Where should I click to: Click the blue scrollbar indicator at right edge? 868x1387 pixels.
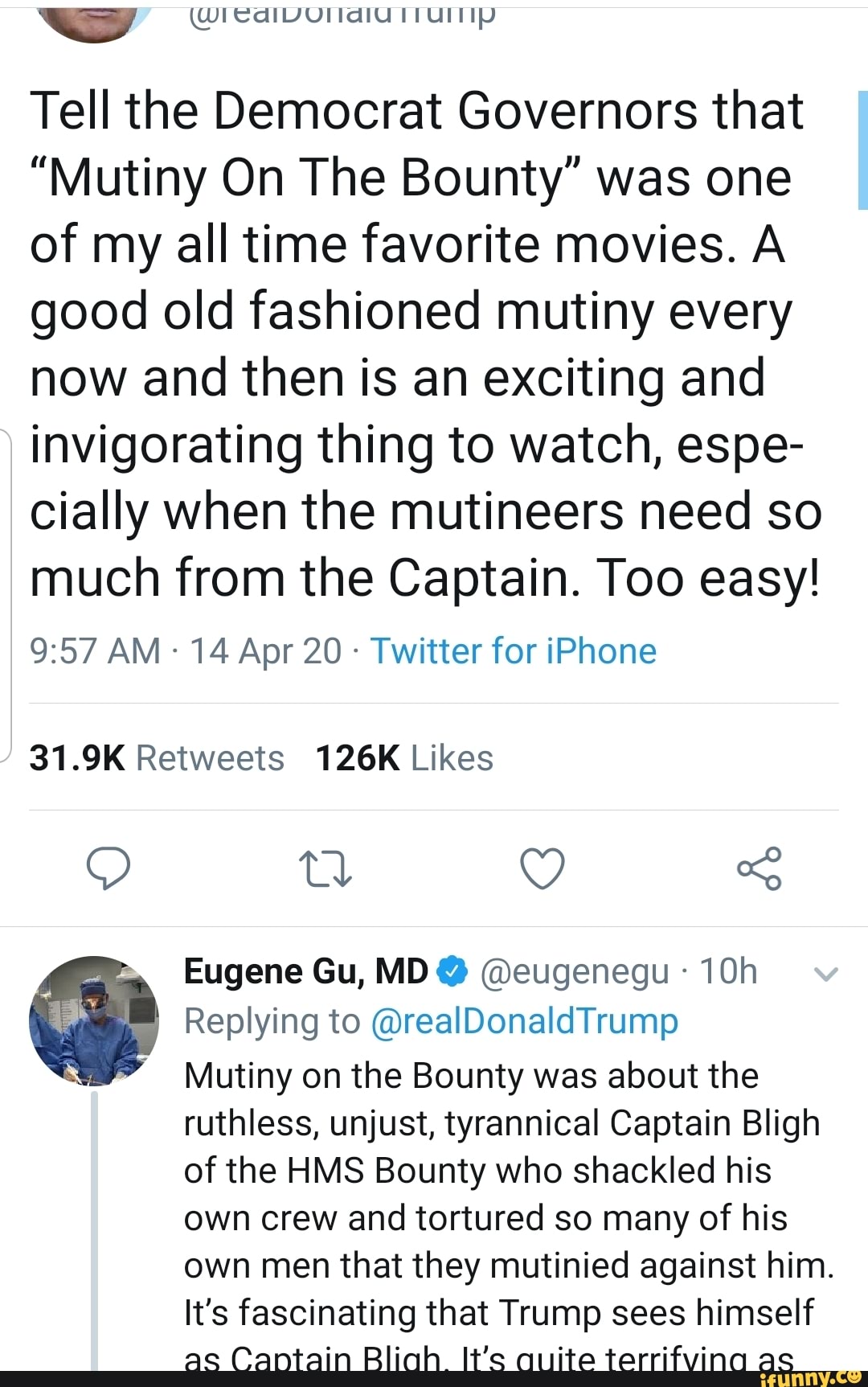click(862, 150)
